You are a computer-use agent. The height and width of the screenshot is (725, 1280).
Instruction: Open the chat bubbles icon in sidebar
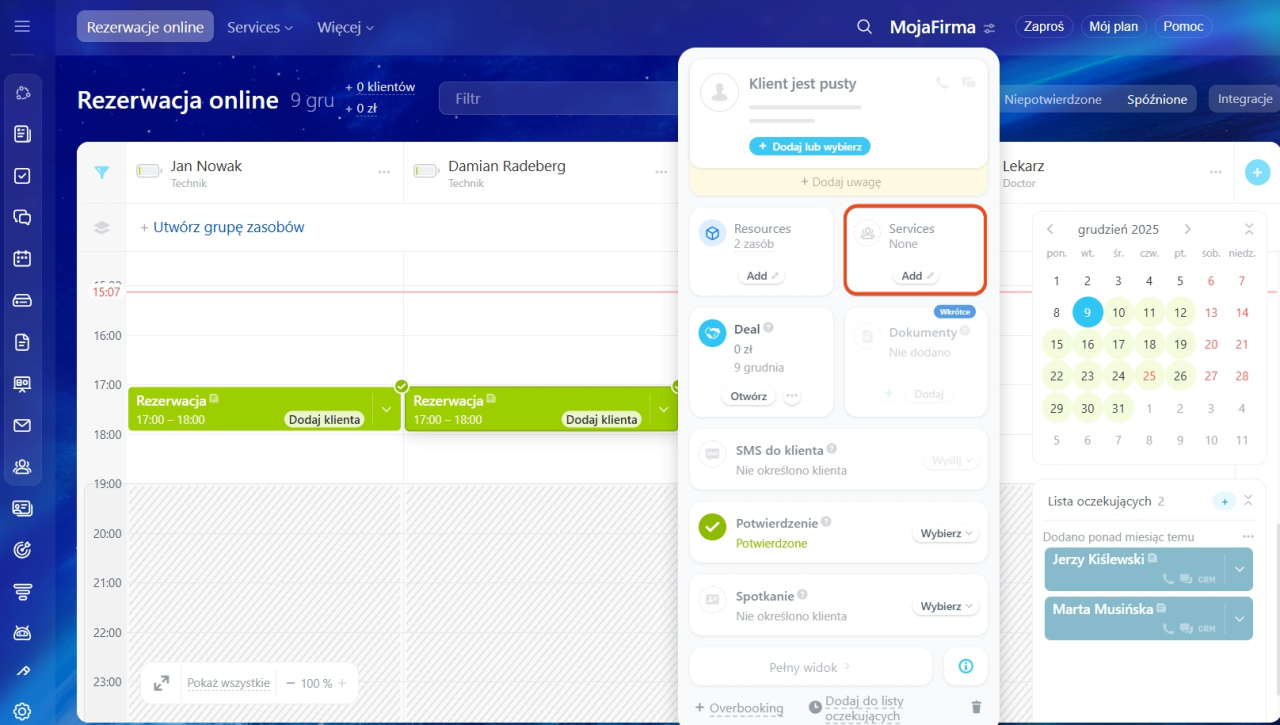click(x=22, y=217)
